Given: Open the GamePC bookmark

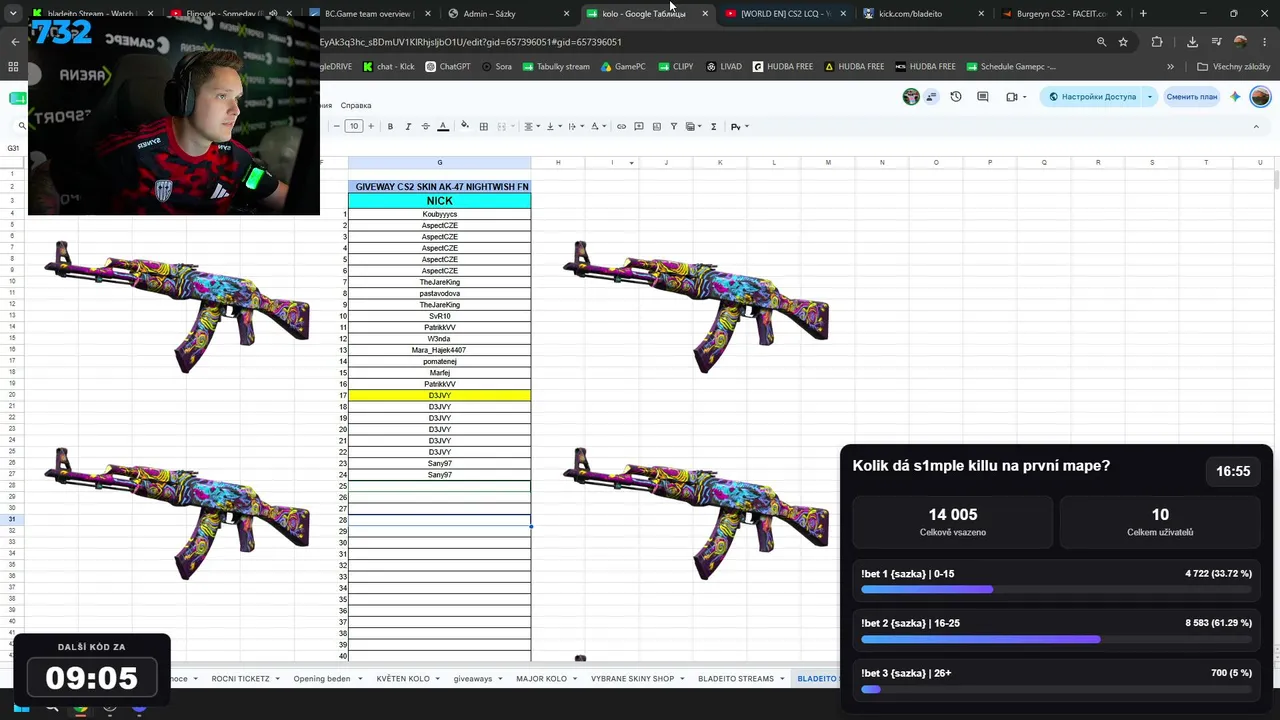Looking at the screenshot, I should tap(623, 67).
